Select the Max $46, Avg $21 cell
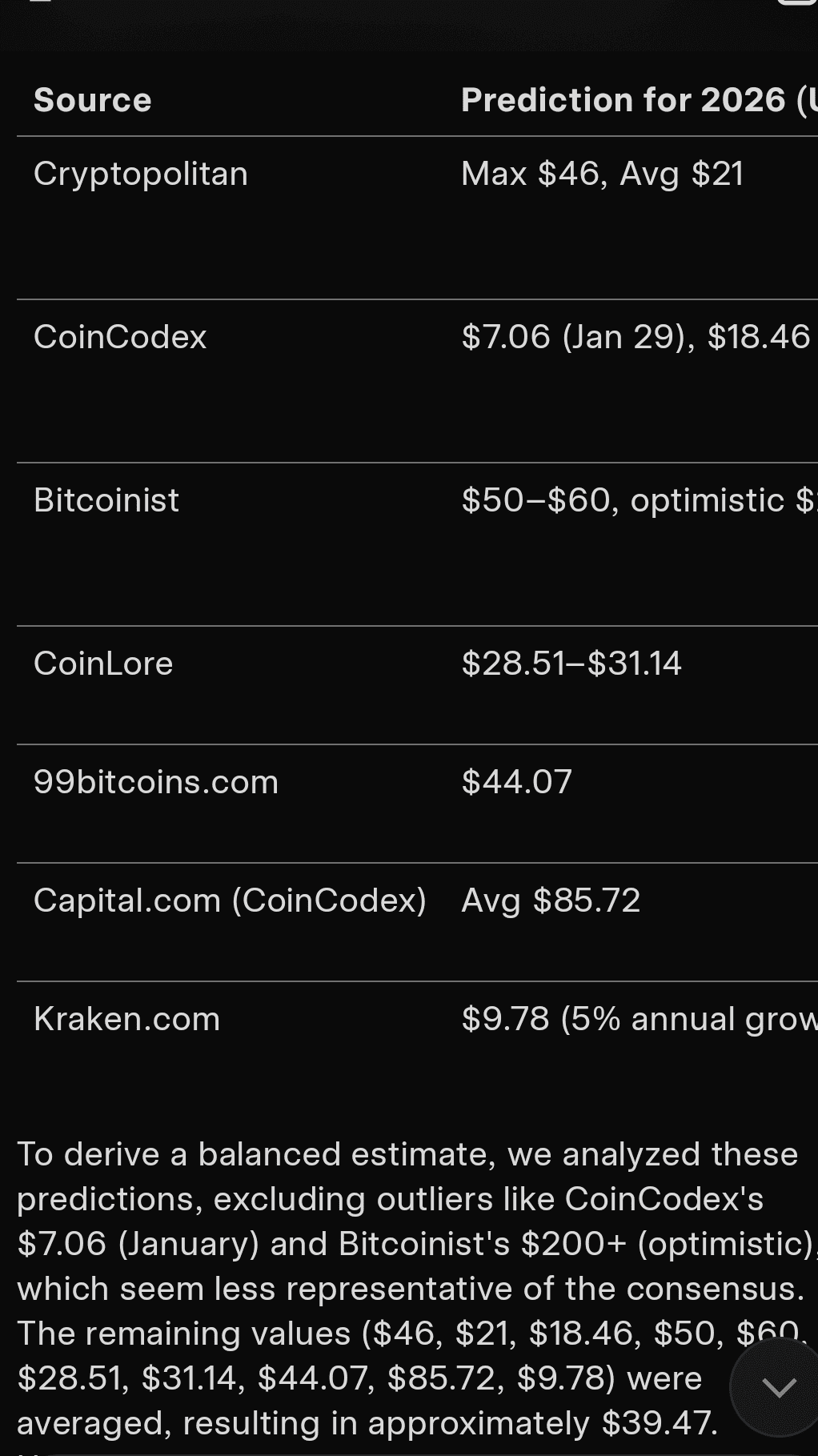 point(602,174)
